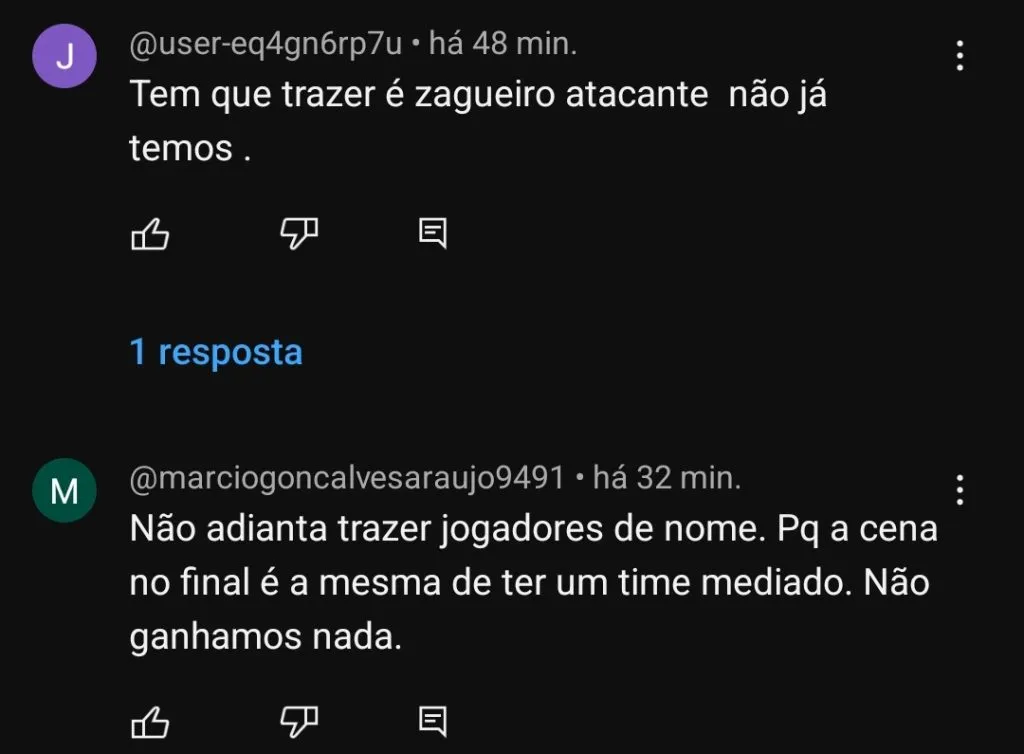This screenshot has height=754, width=1024.
Task: Like @marciogoncalvesaraujo9491's comment
Action: [x=150, y=720]
